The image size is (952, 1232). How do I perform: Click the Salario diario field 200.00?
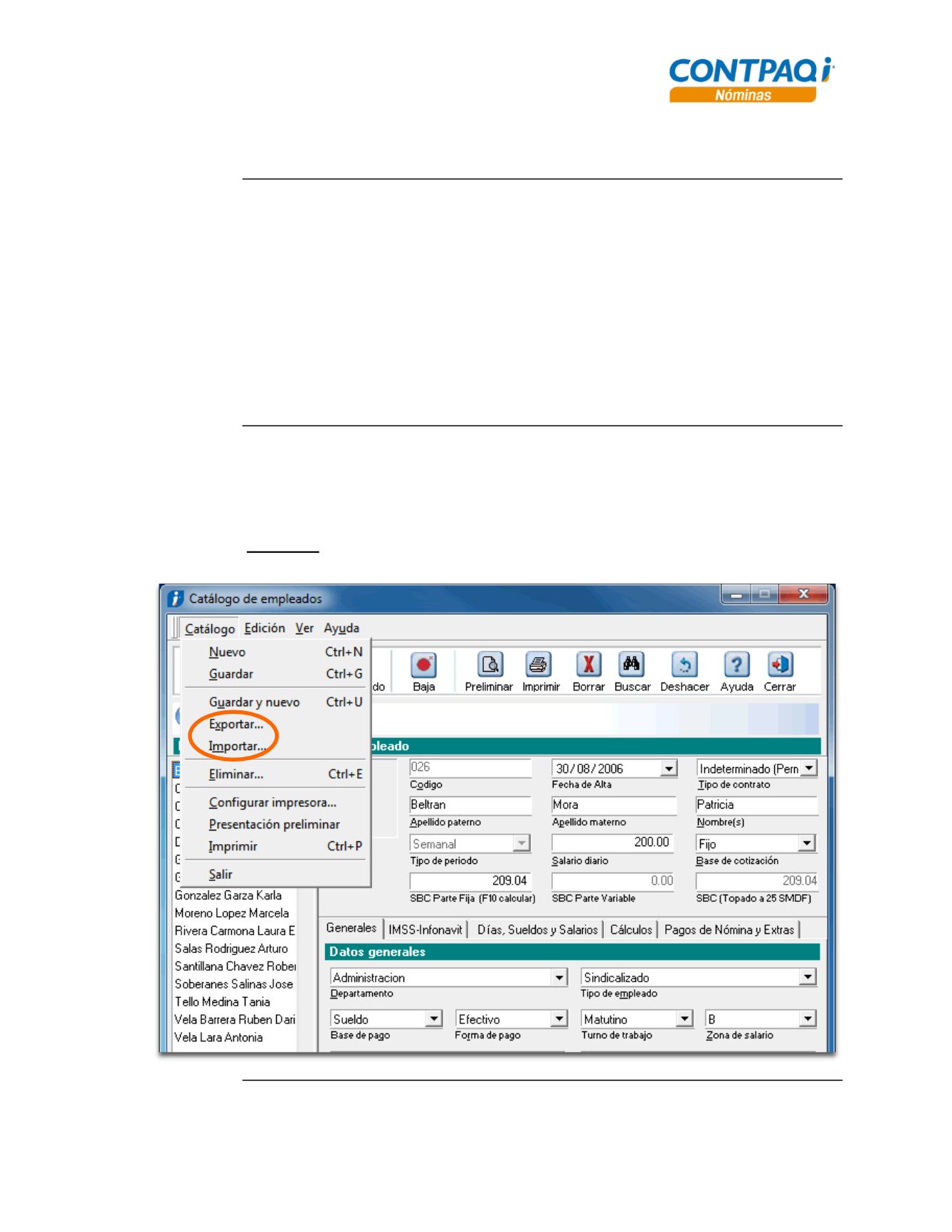[x=613, y=843]
